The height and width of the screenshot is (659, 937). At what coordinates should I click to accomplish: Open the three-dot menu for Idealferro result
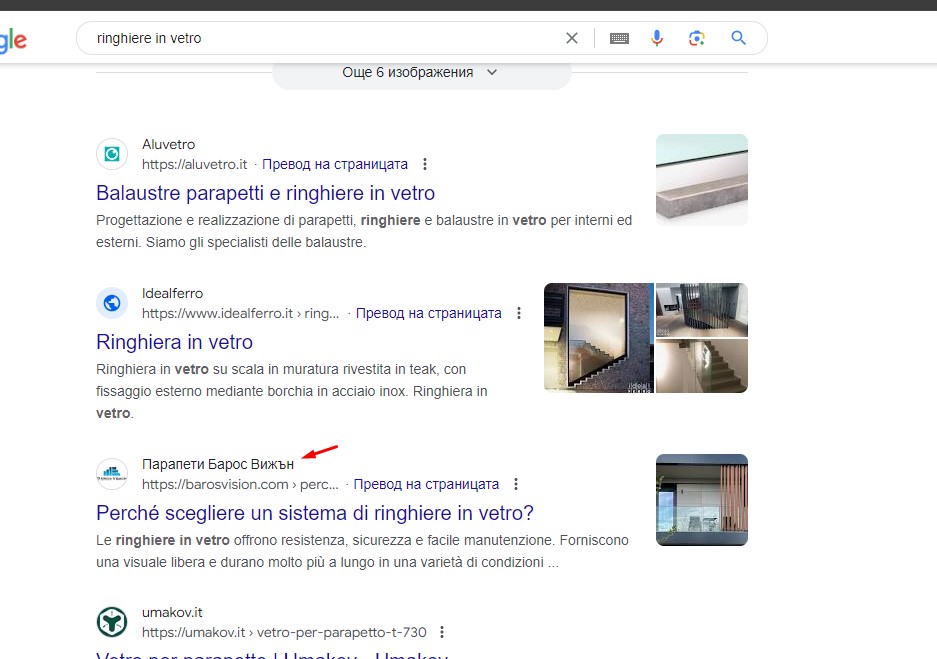click(519, 313)
